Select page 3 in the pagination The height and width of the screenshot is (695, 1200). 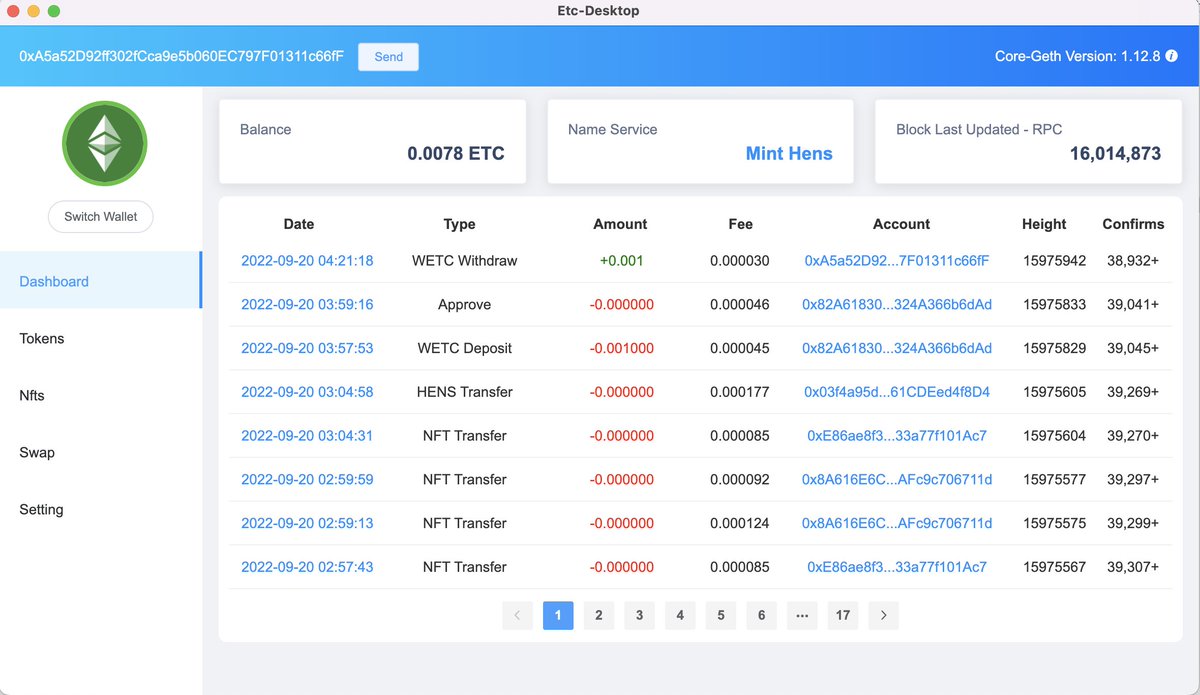click(x=639, y=615)
